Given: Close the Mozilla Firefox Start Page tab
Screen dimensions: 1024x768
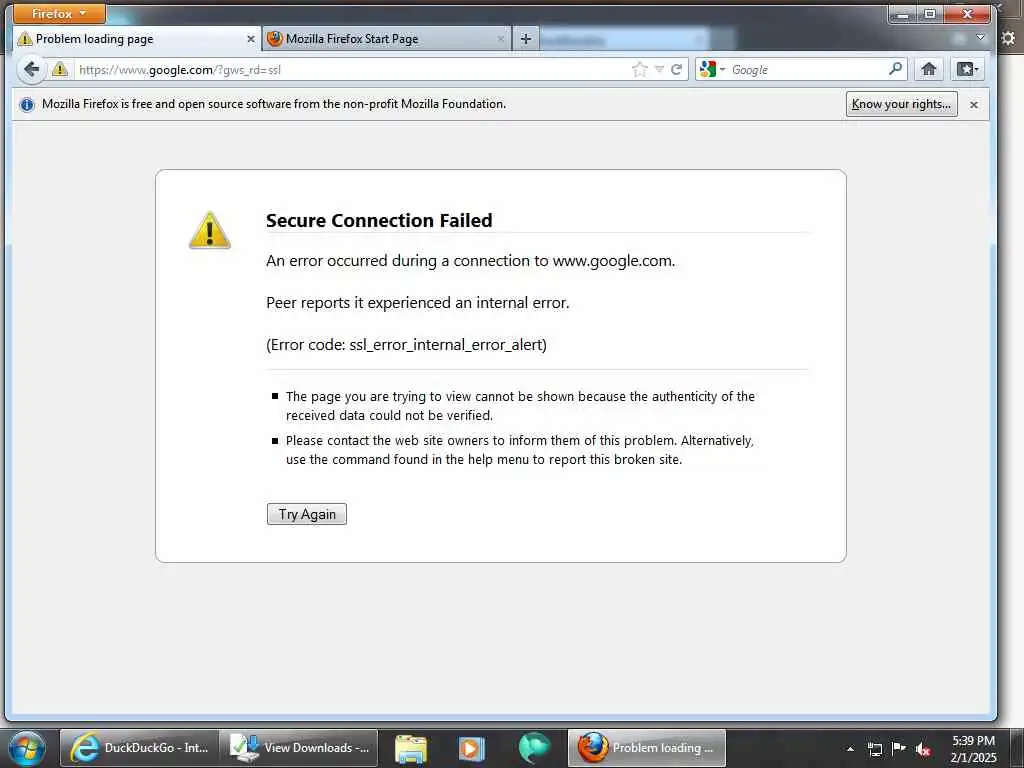Looking at the screenshot, I should tap(501, 39).
